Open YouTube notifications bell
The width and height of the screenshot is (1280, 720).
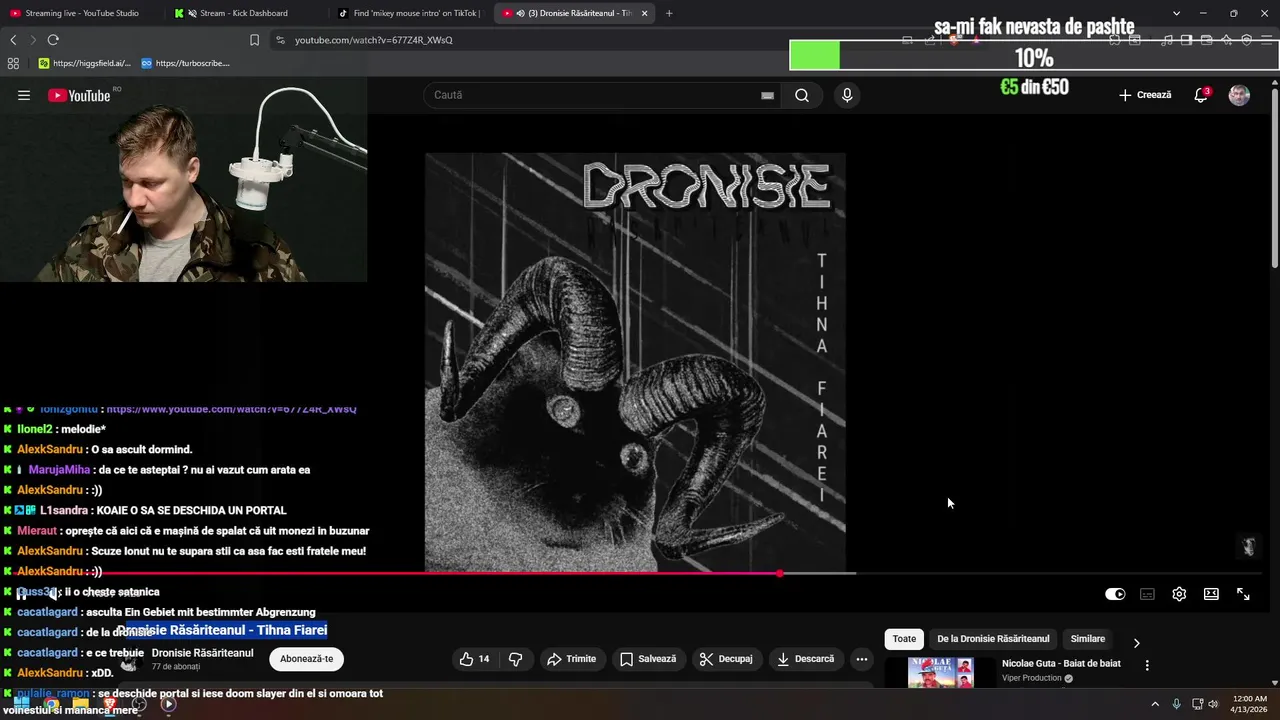pyautogui.click(x=1201, y=95)
